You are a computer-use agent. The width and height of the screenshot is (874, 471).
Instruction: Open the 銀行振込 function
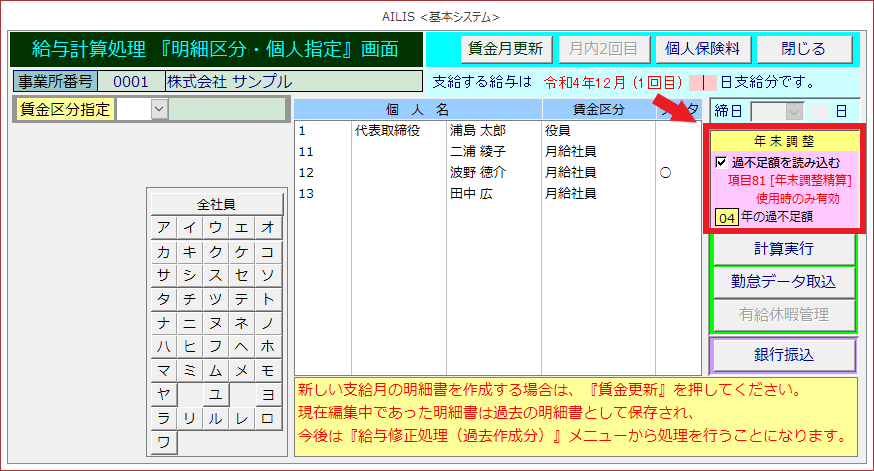[782, 354]
